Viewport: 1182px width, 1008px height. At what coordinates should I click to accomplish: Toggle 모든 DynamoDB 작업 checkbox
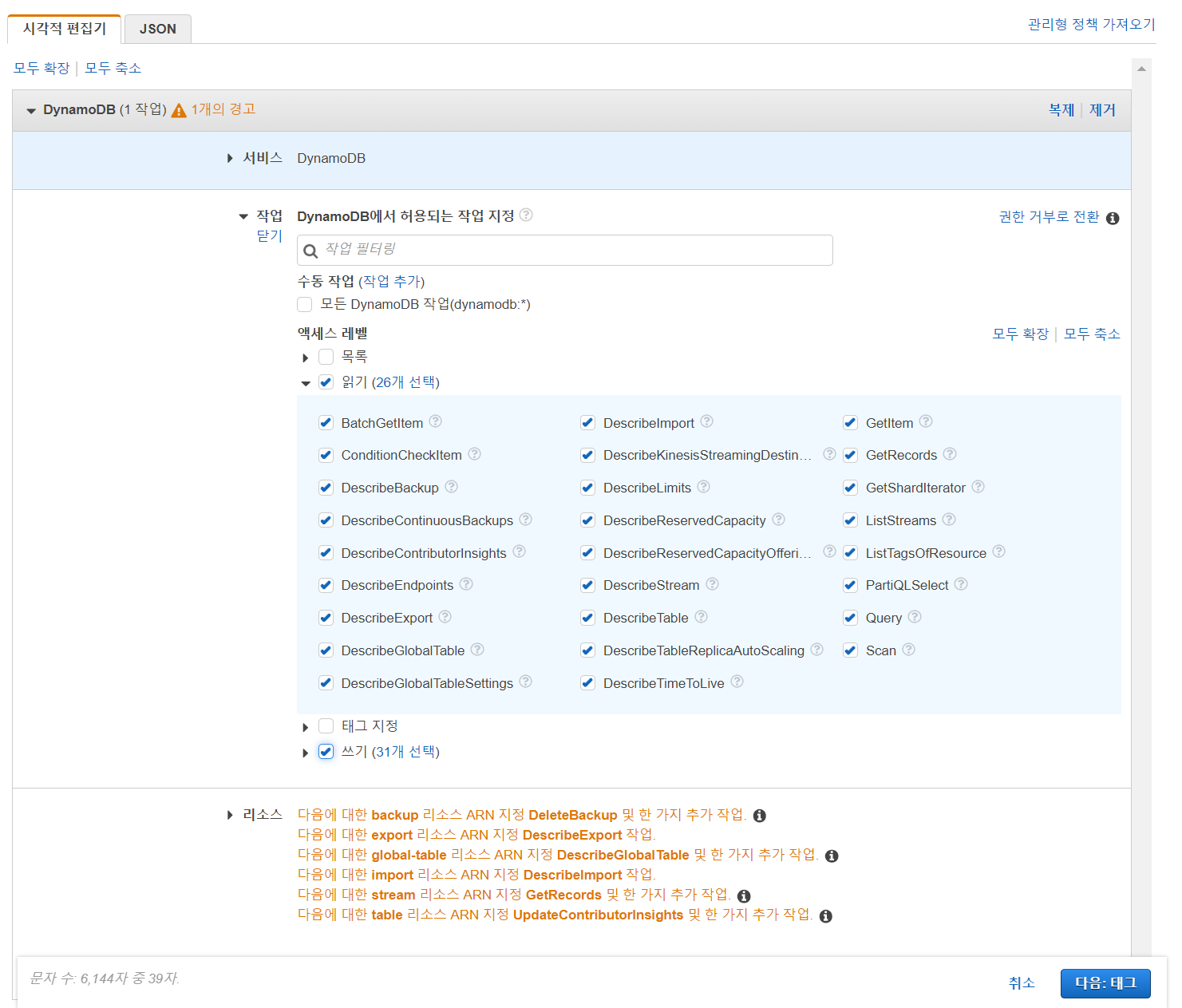tap(304, 304)
